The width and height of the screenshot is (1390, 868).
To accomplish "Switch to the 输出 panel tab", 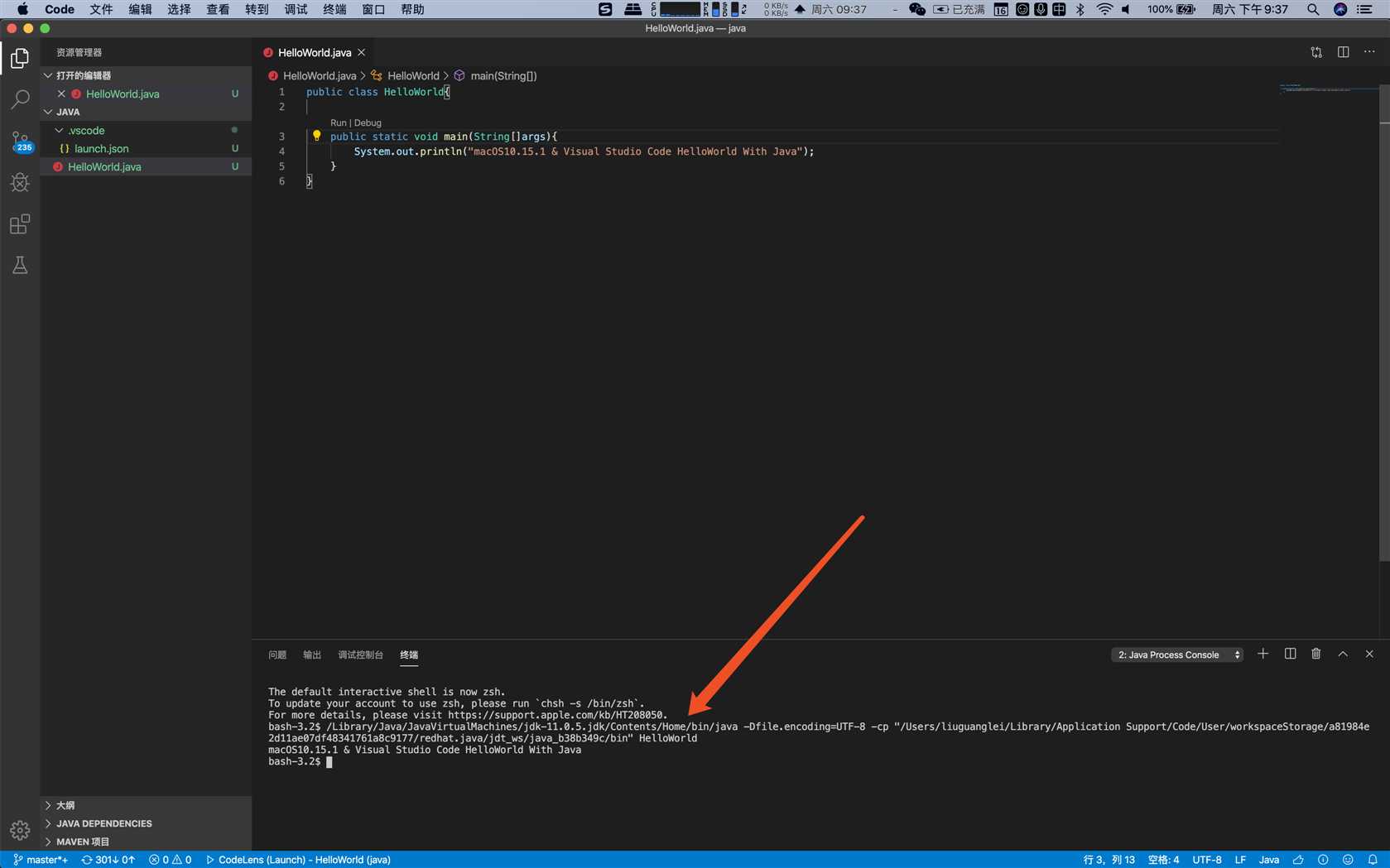I will (312, 655).
